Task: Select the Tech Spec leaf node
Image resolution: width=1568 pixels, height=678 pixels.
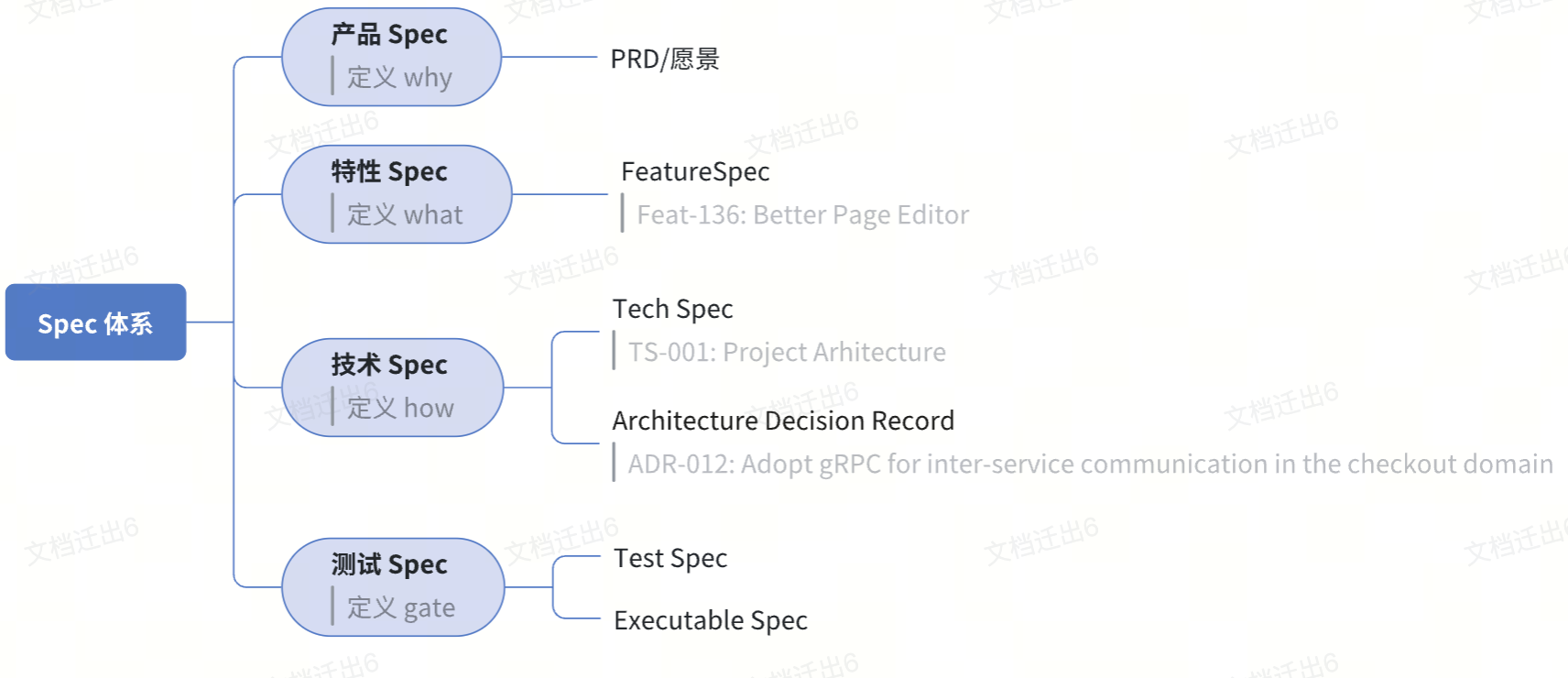Action: click(x=672, y=309)
